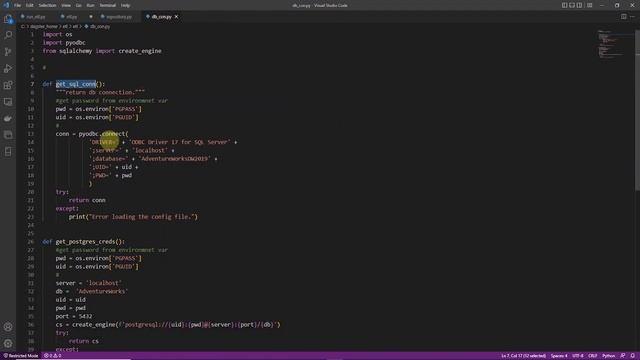The image size is (640, 360).
Task: Close the db_con.py tab
Action: pyautogui.click(x=176, y=17)
